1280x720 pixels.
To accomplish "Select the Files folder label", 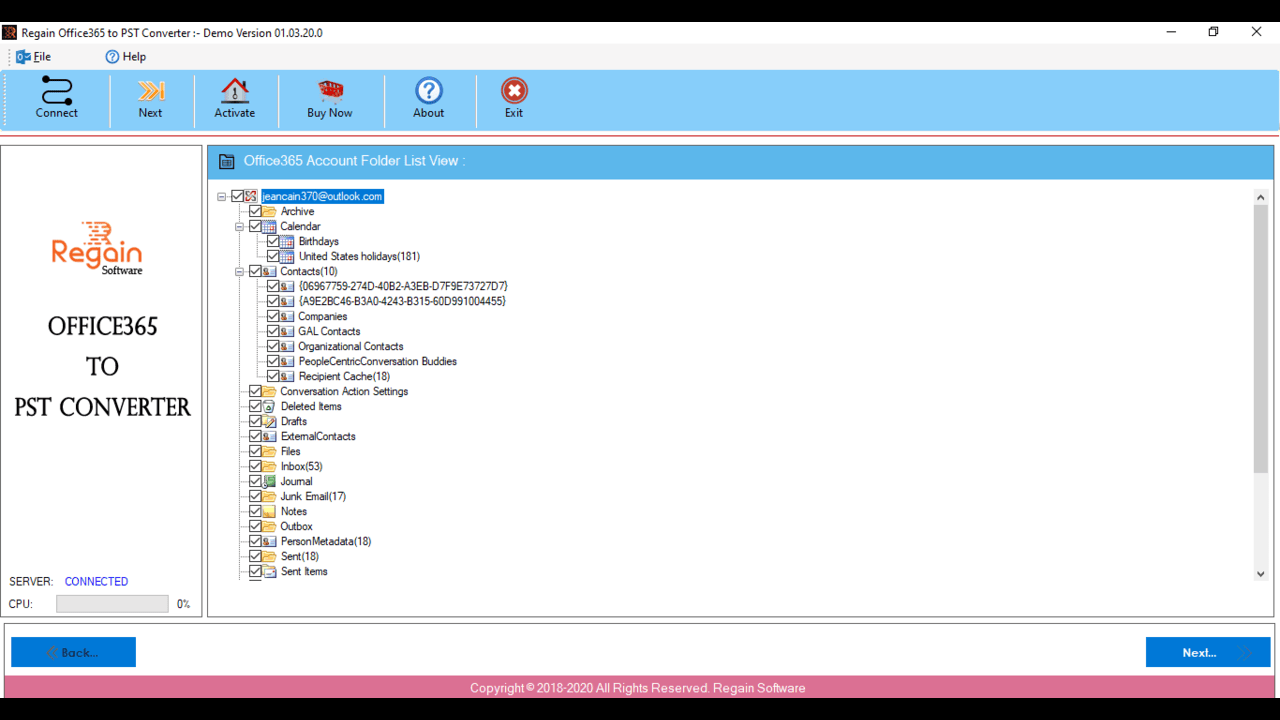I will click(290, 451).
